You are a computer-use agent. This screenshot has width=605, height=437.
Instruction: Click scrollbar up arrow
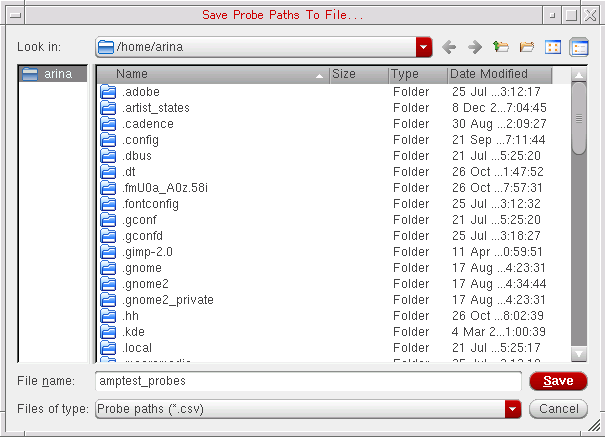click(x=579, y=74)
